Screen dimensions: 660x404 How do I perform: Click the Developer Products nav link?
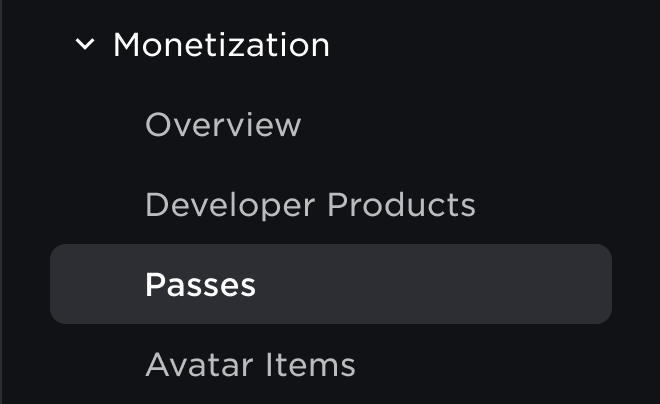310,205
